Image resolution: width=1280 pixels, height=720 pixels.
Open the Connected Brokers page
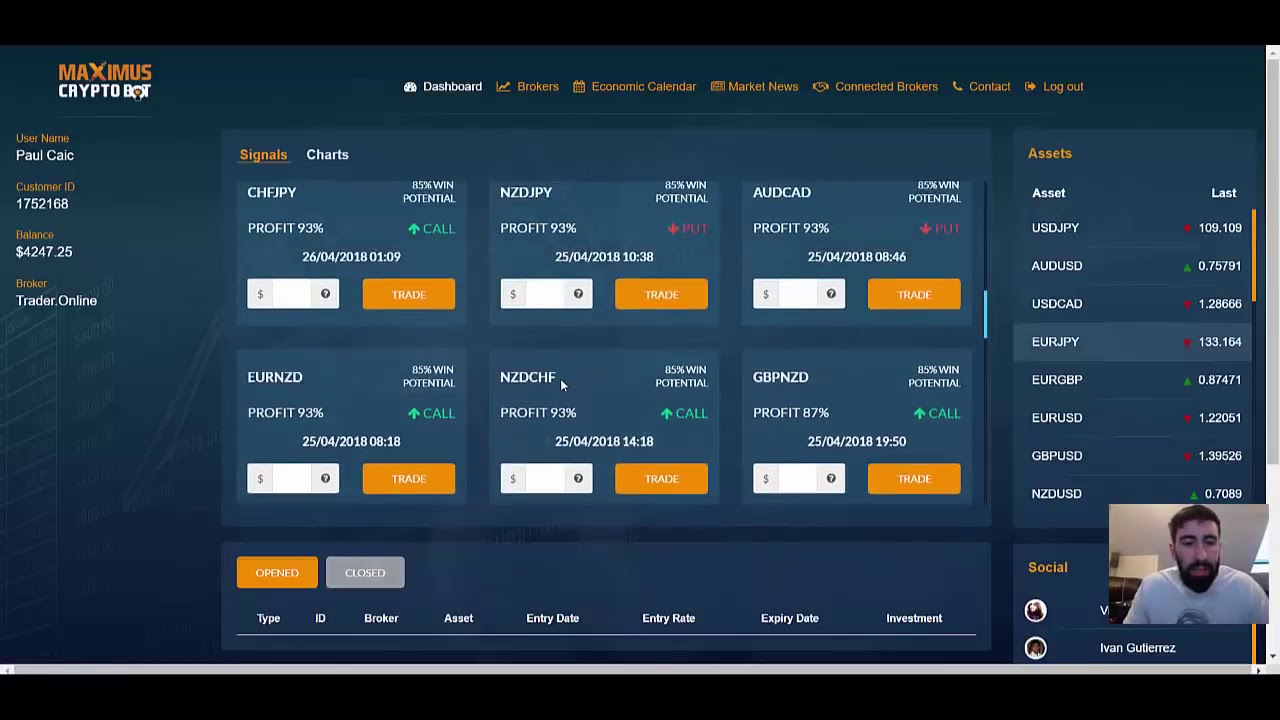tap(876, 87)
